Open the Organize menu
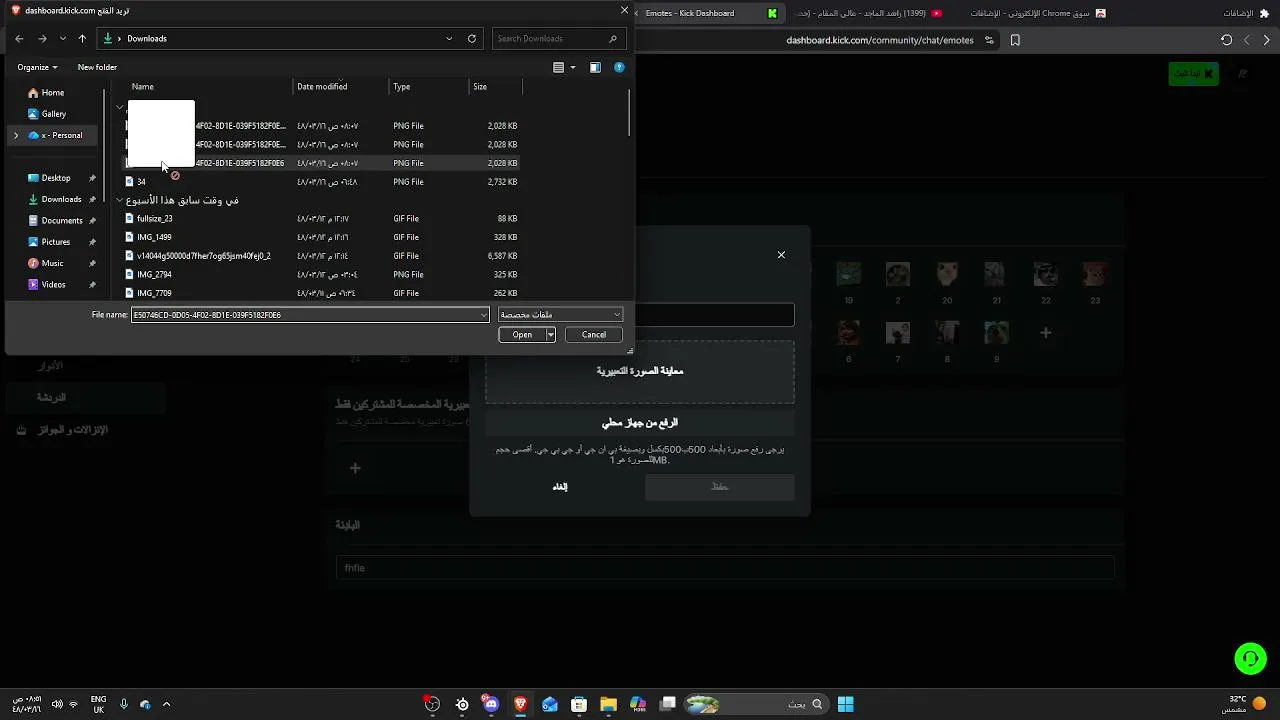This screenshot has width=1280, height=720. point(37,67)
